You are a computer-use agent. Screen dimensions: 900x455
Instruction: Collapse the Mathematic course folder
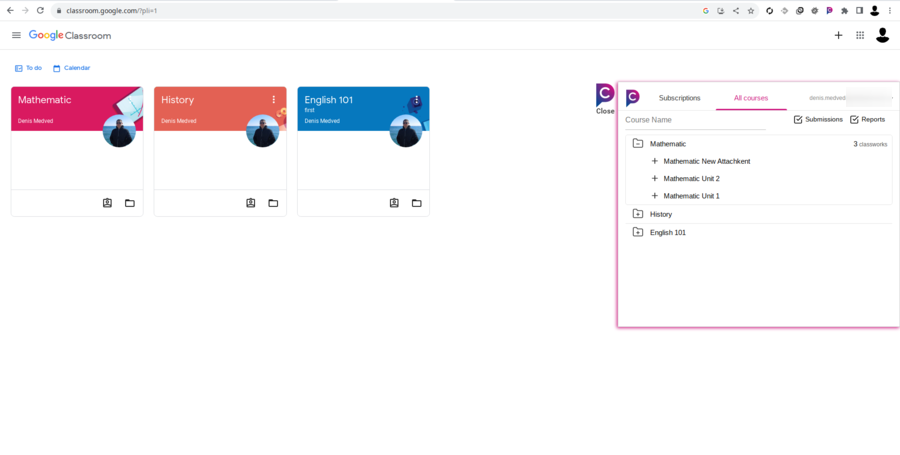point(637,143)
